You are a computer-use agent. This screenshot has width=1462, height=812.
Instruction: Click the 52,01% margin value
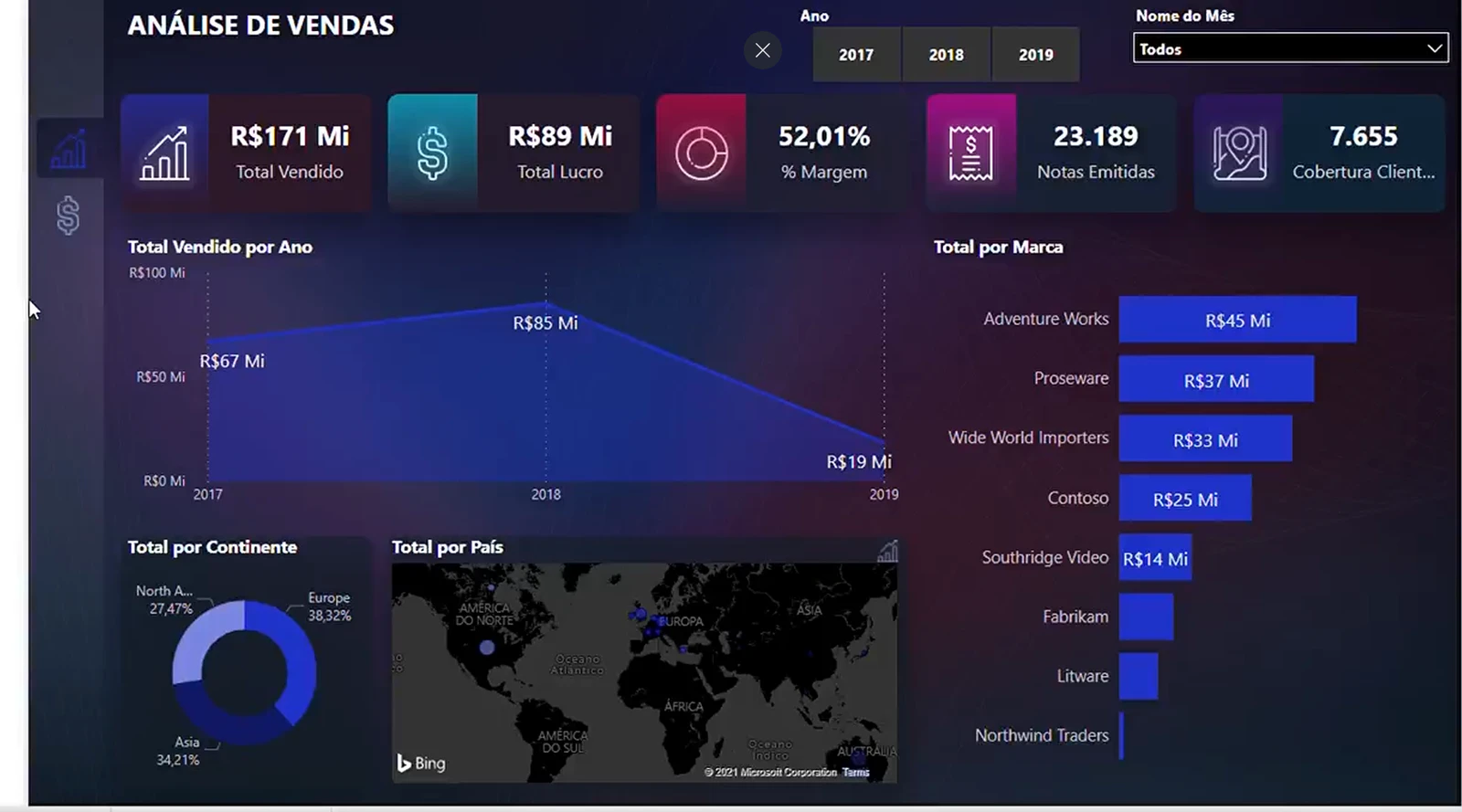click(824, 137)
